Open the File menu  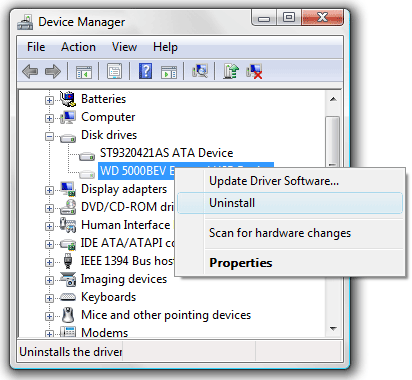[36, 47]
